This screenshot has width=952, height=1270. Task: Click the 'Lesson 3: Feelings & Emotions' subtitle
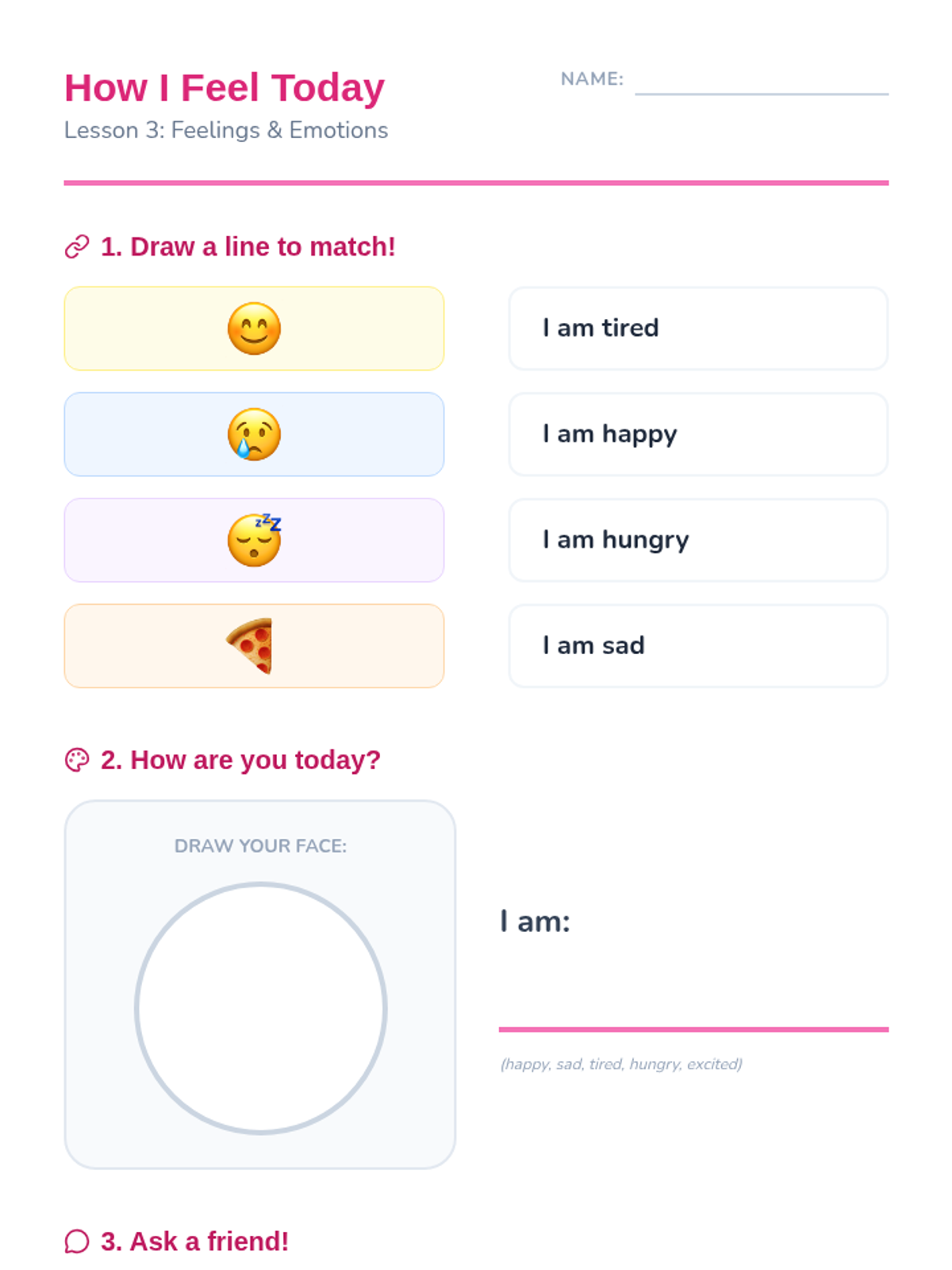pos(226,130)
